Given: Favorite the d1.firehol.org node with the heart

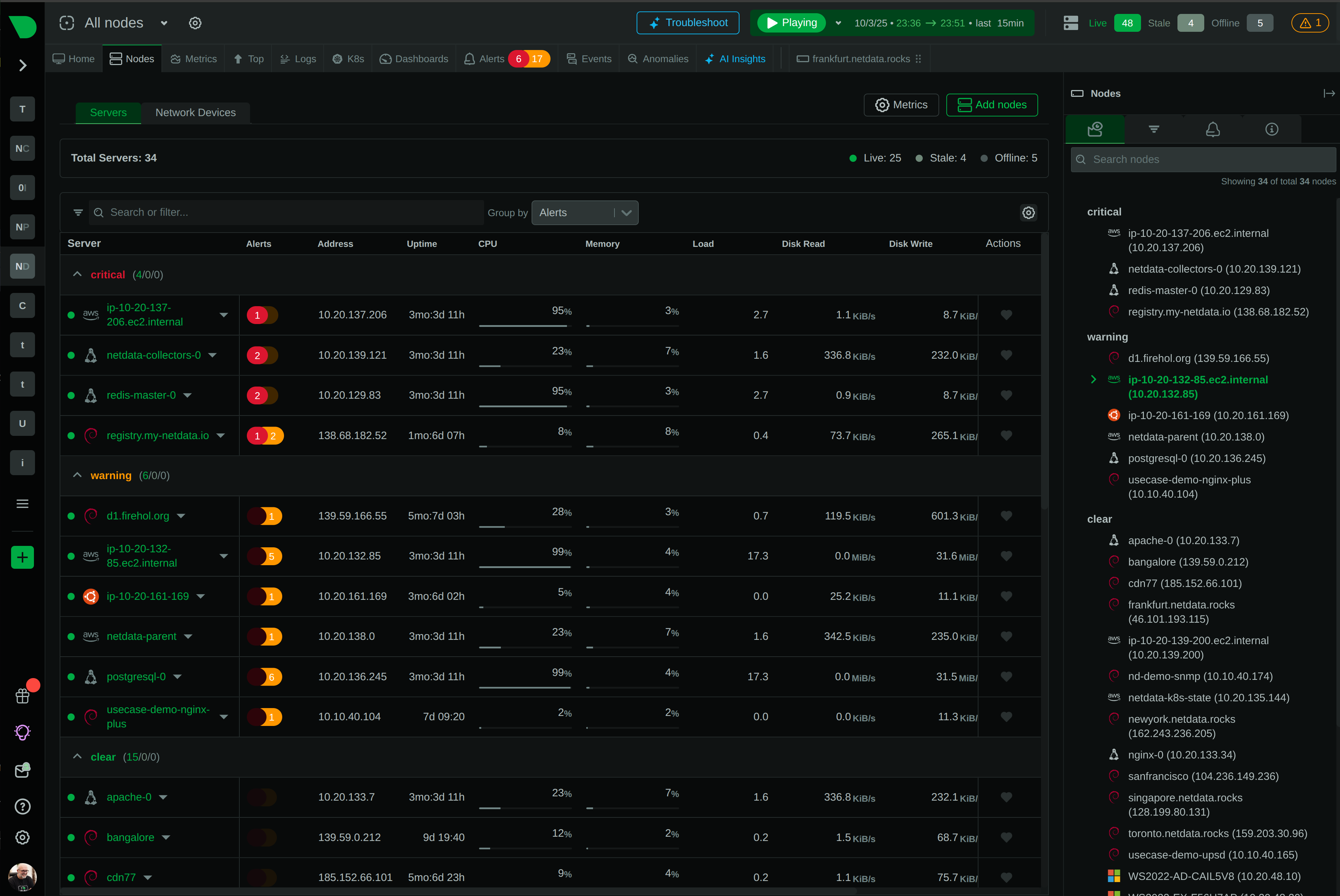Looking at the screenshot, I should pos(1006,516).
